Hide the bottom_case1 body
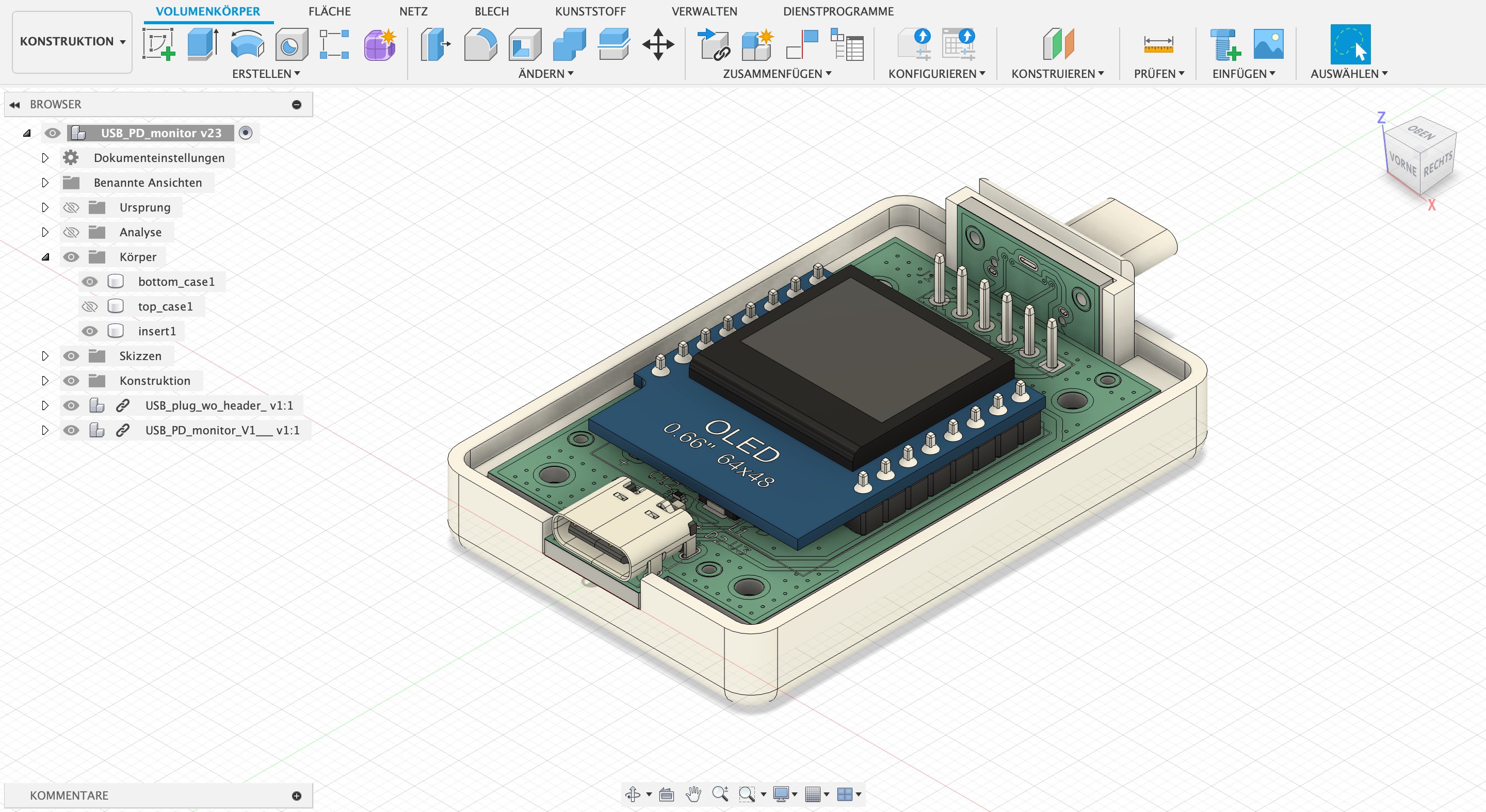 click(89, 282)
